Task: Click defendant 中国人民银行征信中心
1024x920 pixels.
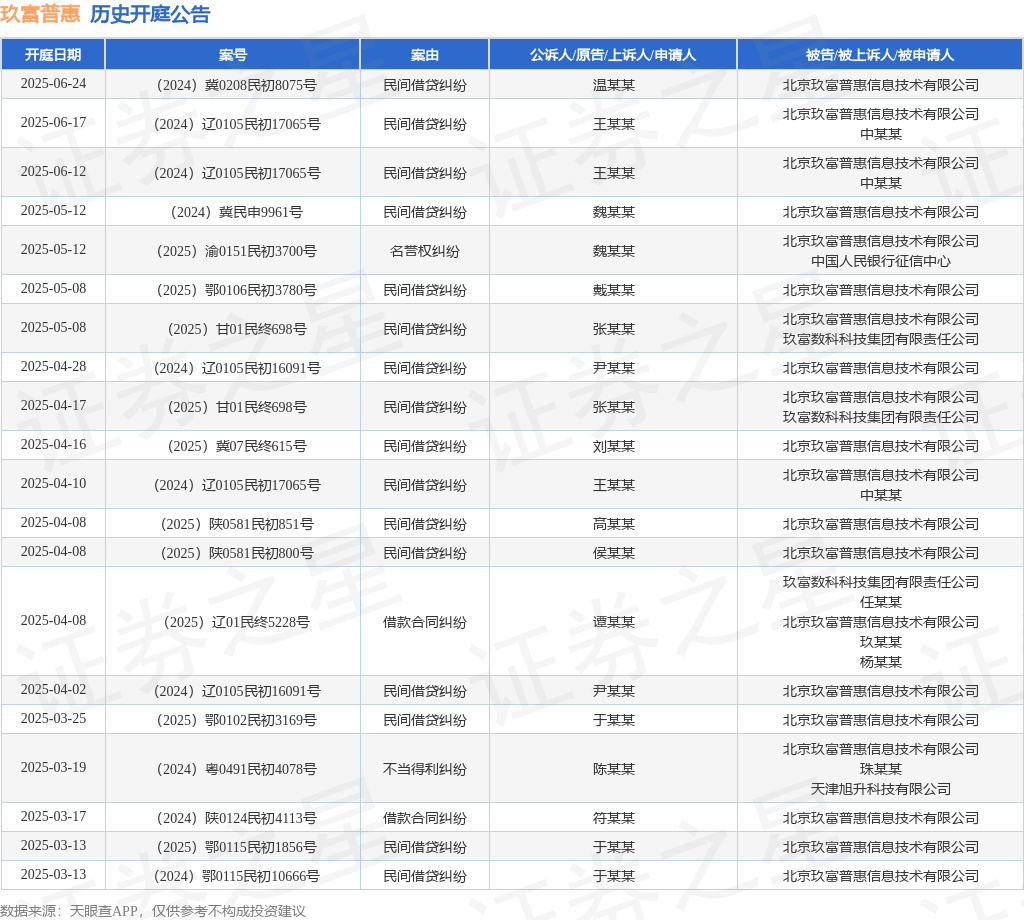Action: (x=880, y=261)
